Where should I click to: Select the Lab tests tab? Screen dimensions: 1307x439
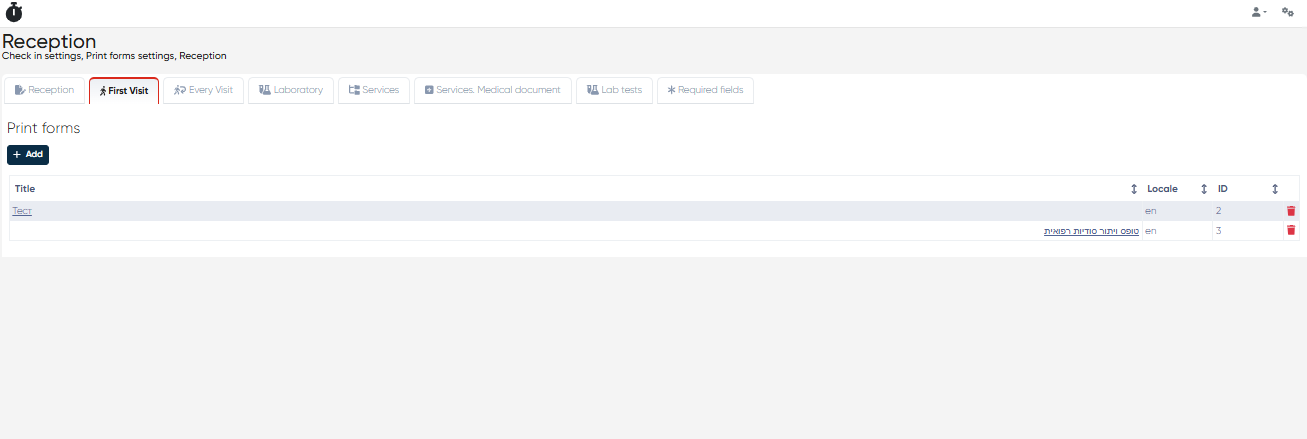(x=614, y=90)
